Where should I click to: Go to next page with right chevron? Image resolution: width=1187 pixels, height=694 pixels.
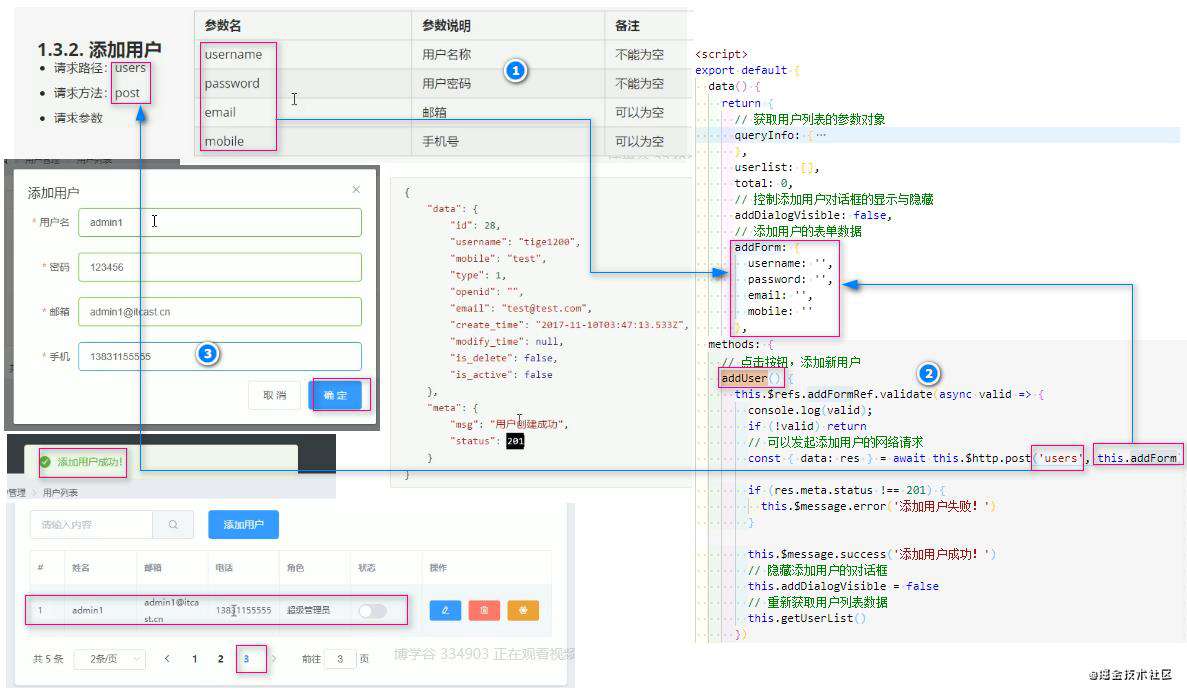coord(274,658)
